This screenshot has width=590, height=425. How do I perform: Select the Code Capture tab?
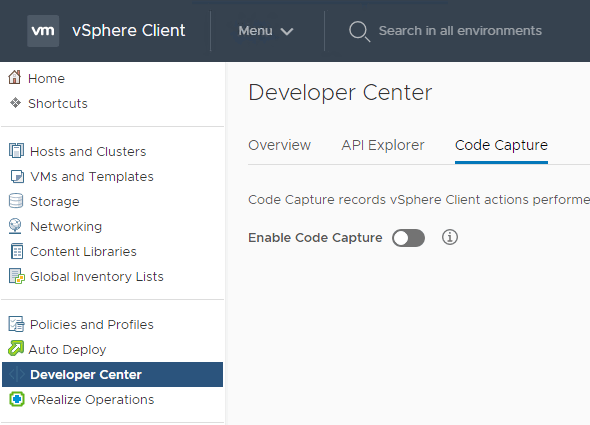[501, 145]
